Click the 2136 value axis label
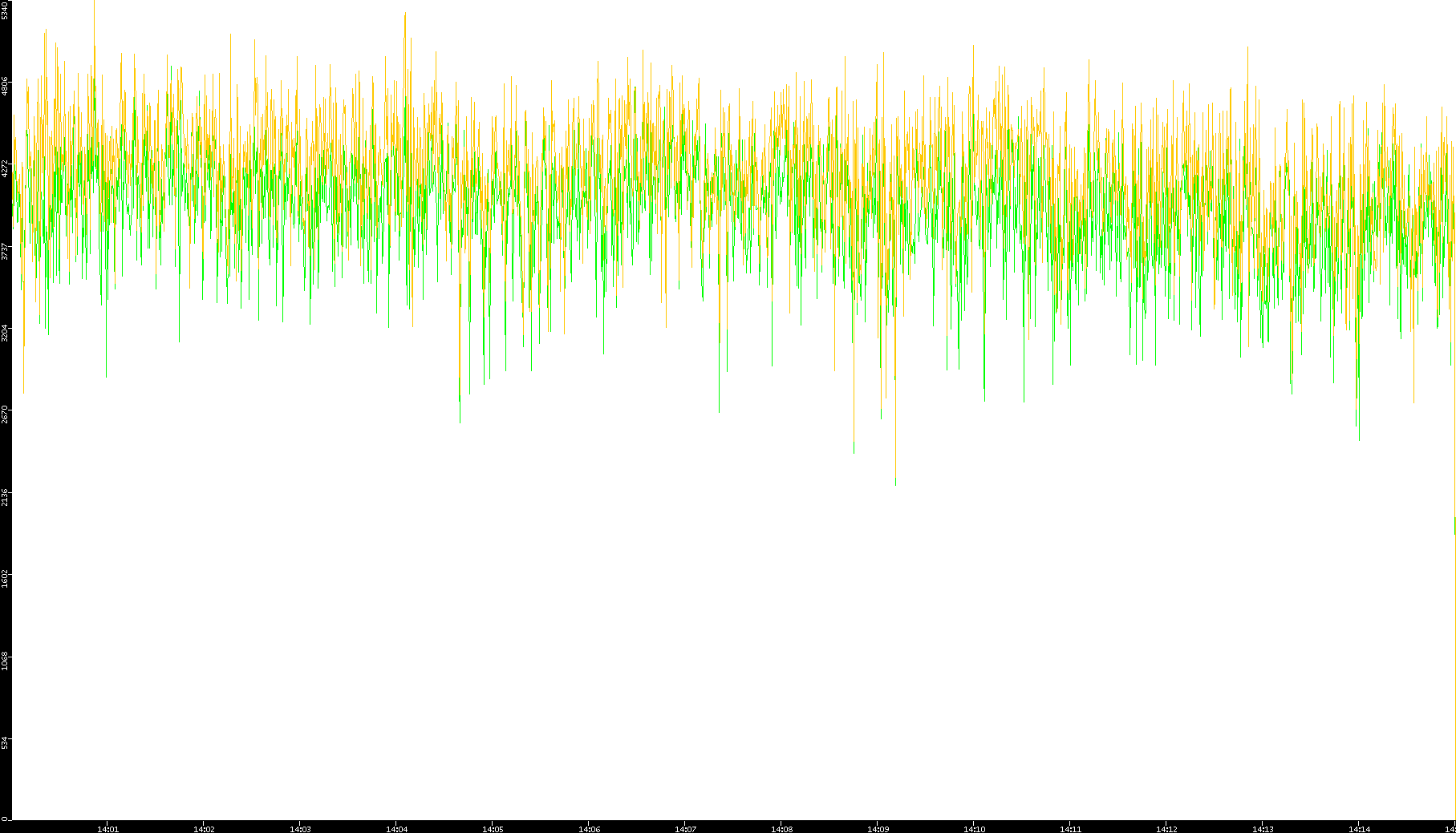 coord(5,497)
